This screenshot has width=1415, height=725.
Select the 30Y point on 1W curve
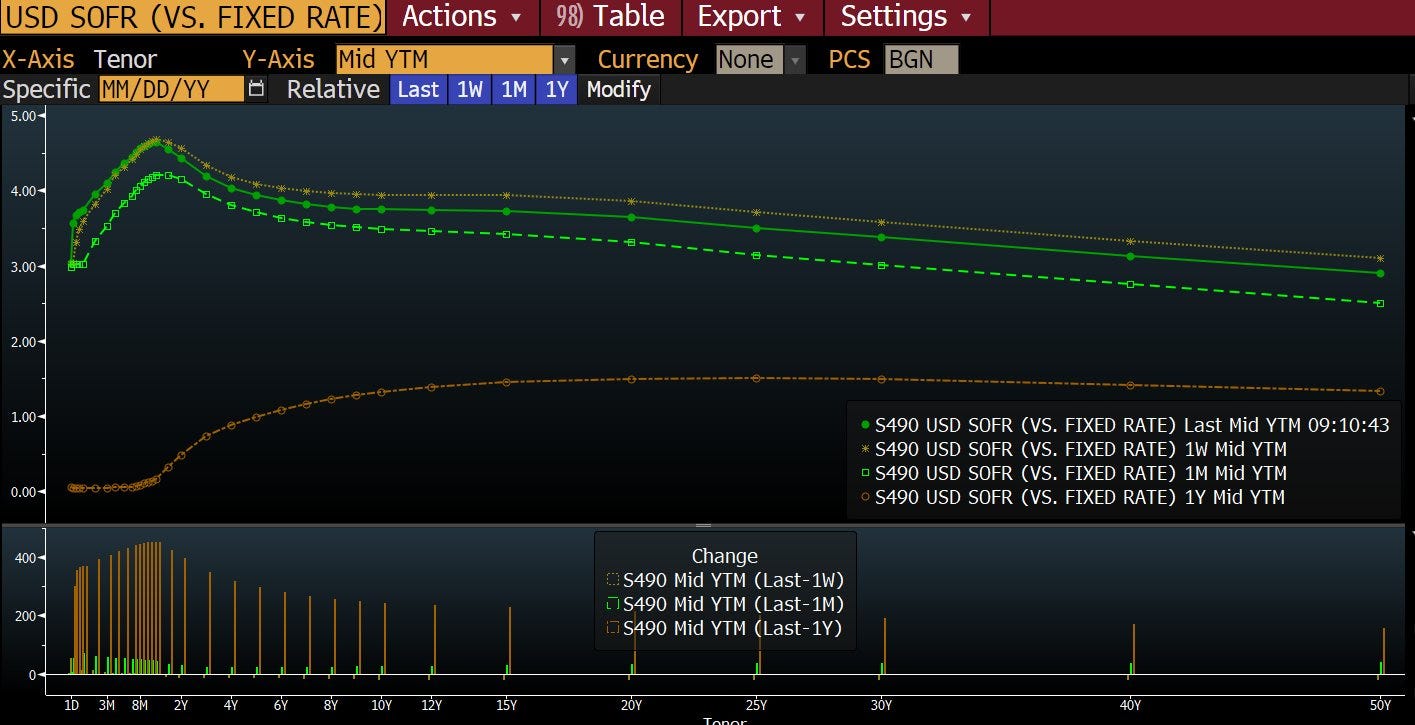tap(881, 222)
